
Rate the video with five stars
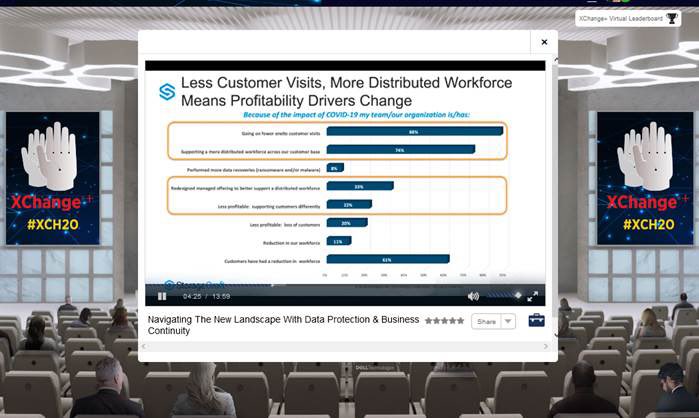pyautogui.click(x=460, y=320)
